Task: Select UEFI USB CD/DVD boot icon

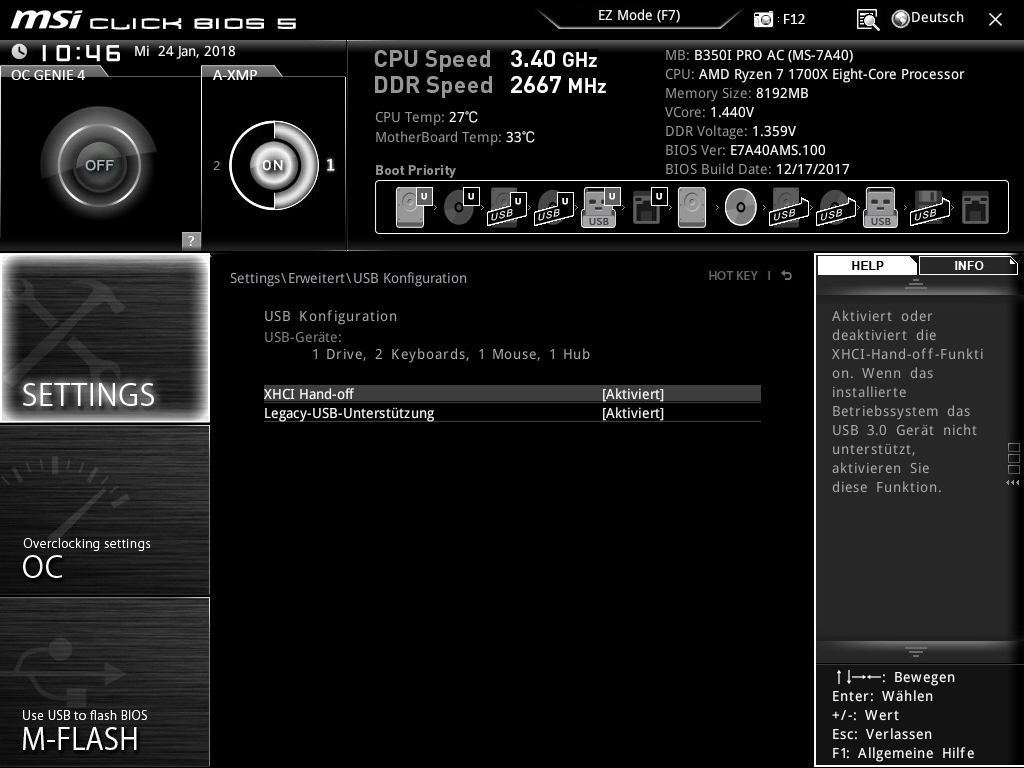Action: point(554,208)
